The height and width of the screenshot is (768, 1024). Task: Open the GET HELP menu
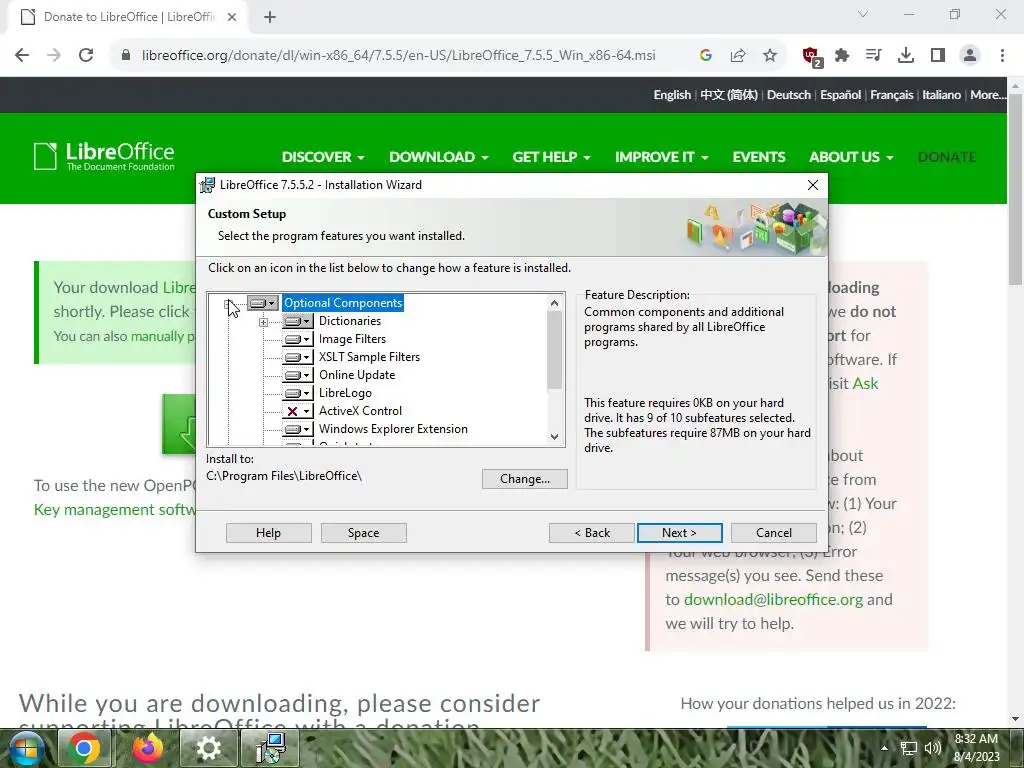(551, 157)
